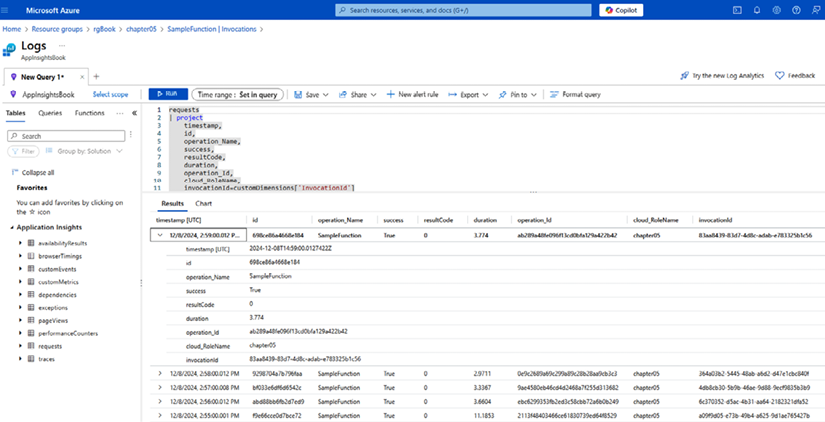
Task: Open the ellipsis menu beside the Logs title
Action: [x=62, y=46]
